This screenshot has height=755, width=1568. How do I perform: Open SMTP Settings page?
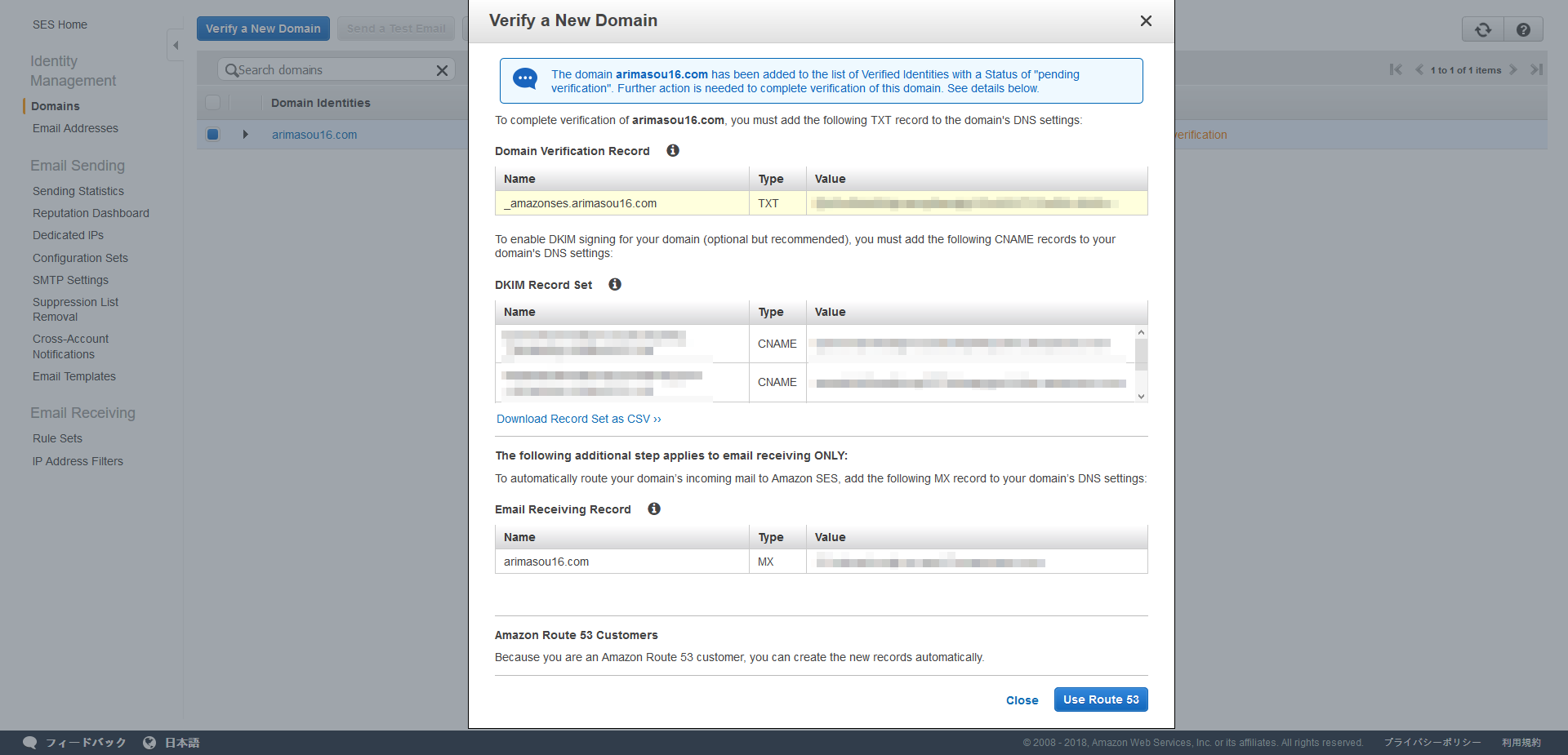(x=70, y=280)
